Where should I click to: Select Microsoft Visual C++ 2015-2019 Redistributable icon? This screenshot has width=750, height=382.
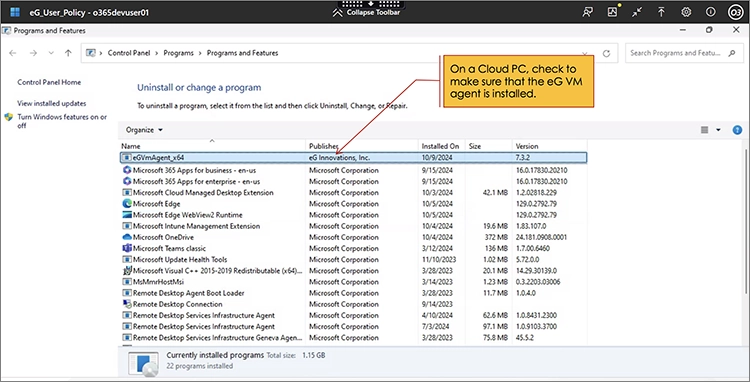point(127,271)
